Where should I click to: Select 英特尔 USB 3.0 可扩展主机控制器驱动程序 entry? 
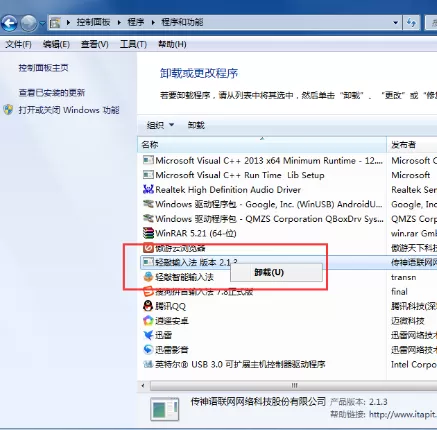[240, 364]
